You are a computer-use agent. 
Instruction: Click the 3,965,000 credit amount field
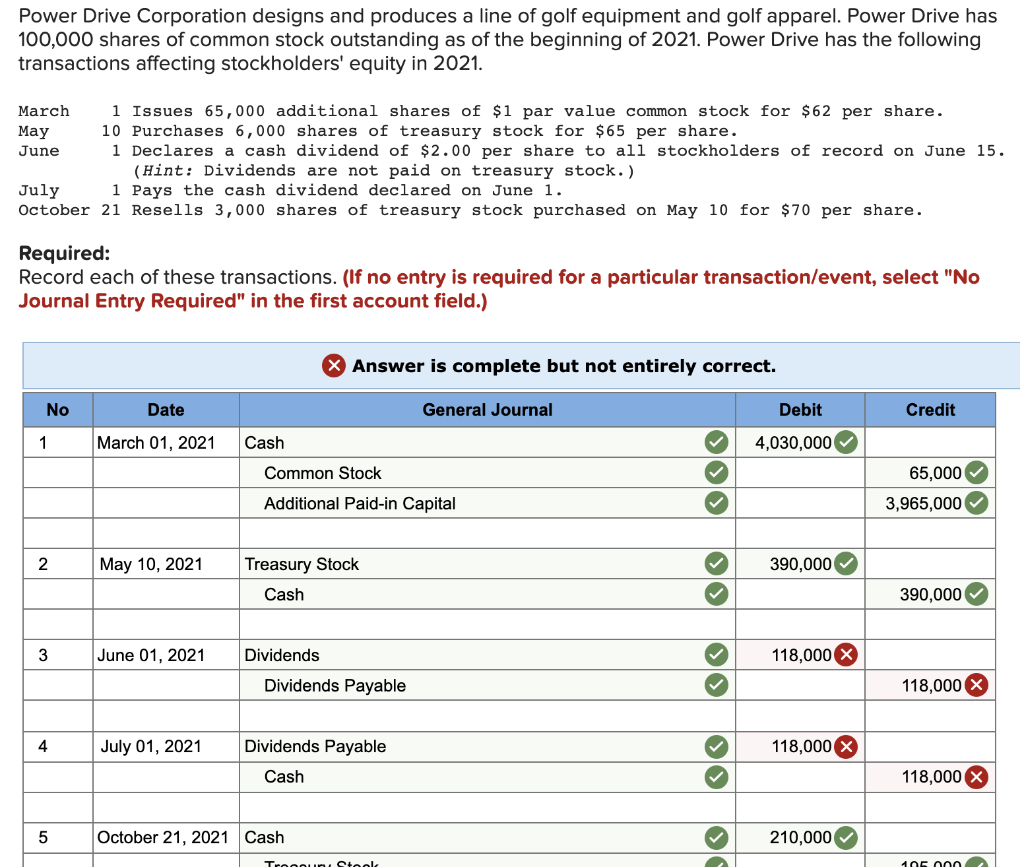(930, 503)
